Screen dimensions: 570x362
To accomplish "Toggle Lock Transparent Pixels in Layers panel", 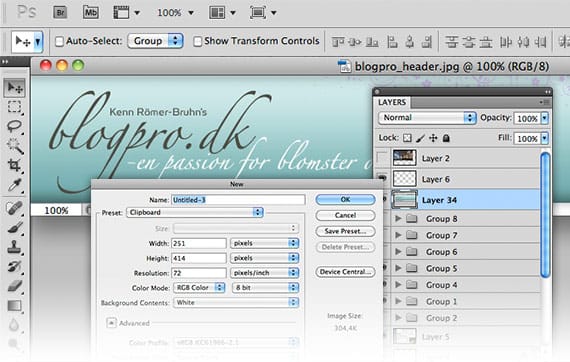I will pyautogui.click(x=408, y=138).
